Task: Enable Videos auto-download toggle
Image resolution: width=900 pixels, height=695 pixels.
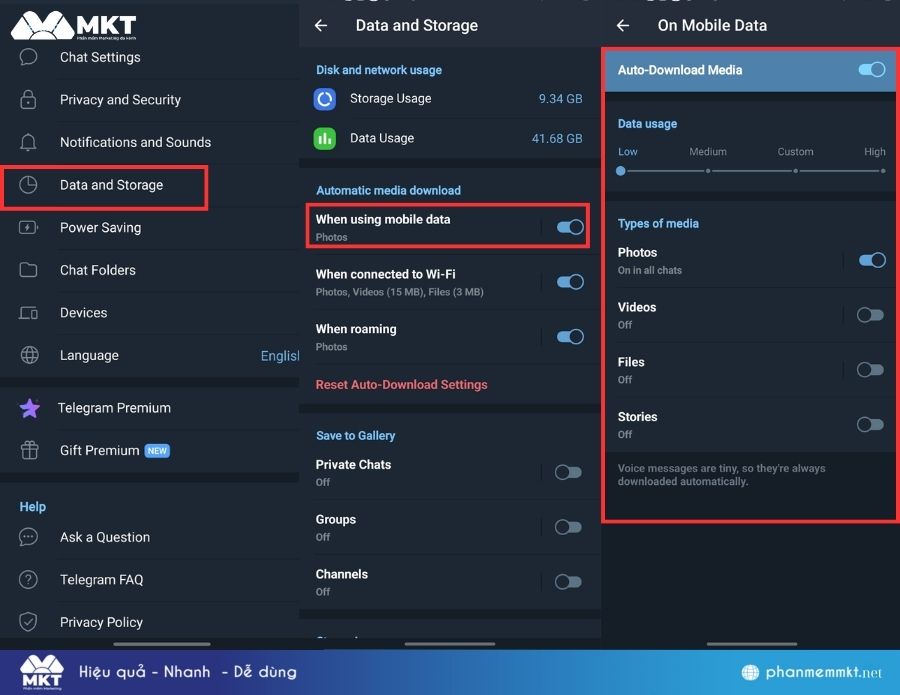Action: click(870, 315)
